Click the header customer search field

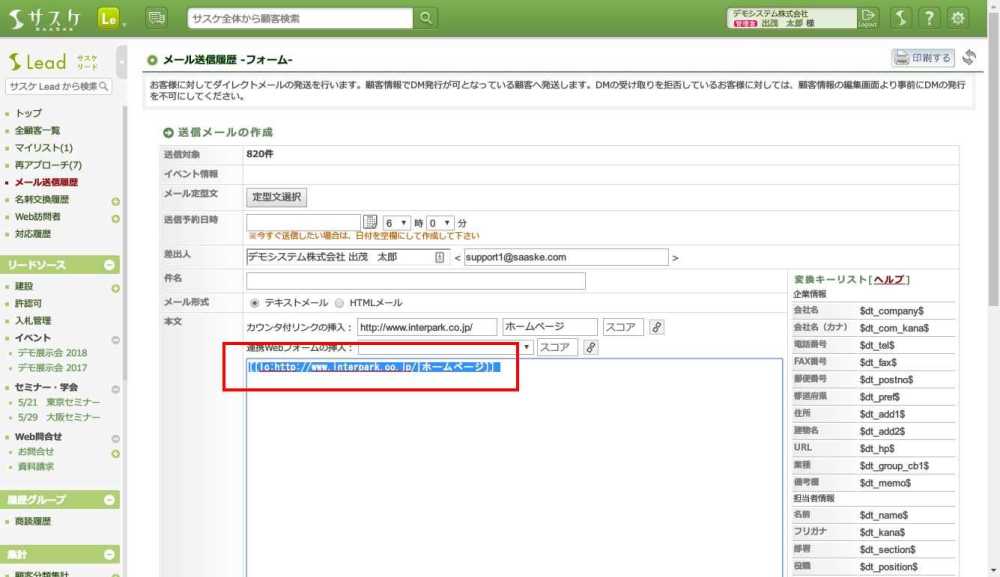pos(300,18)
